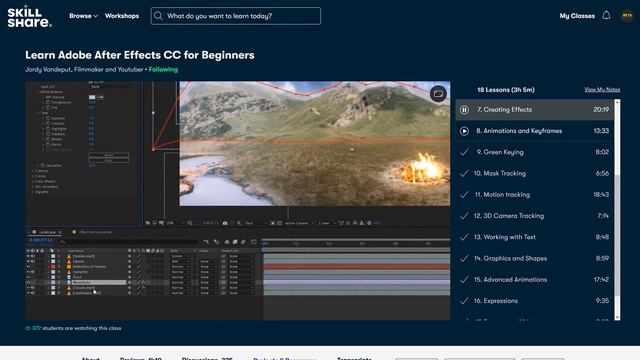Click the lesson list scroll-up arrow
This screenshot has width=640, height=360.
pos(617,102)
